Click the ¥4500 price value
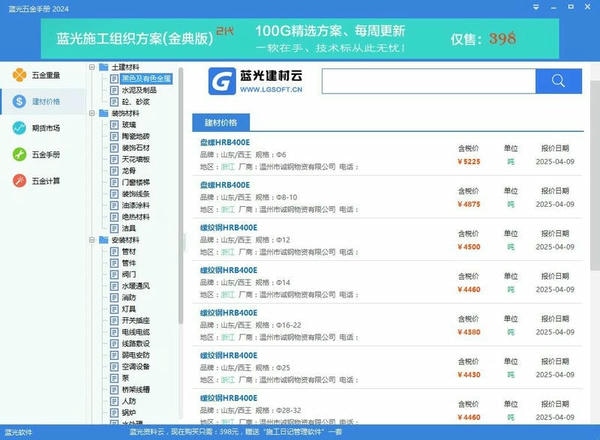 [469, 247]
